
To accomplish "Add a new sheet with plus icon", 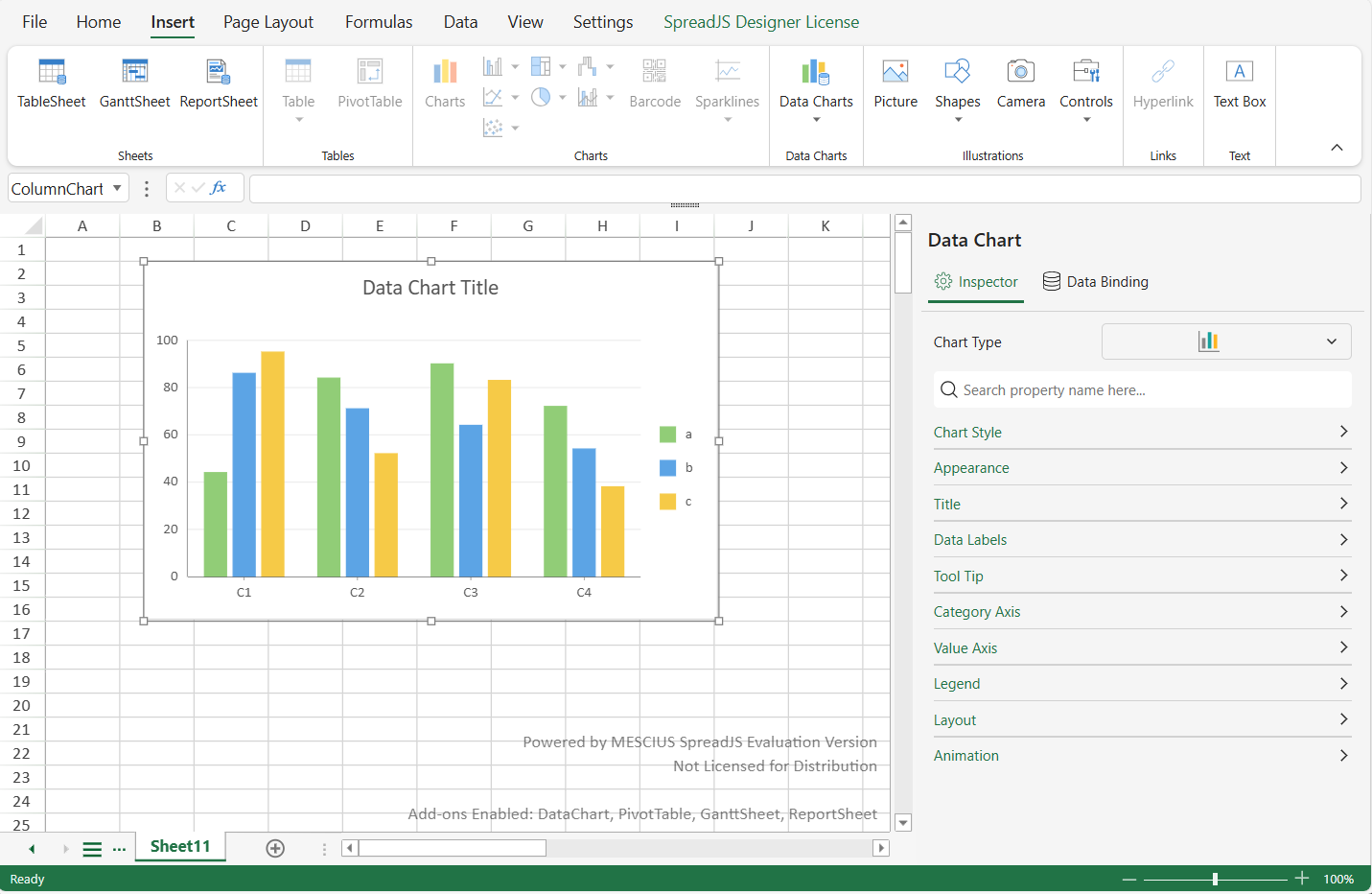I will (275, 848).
